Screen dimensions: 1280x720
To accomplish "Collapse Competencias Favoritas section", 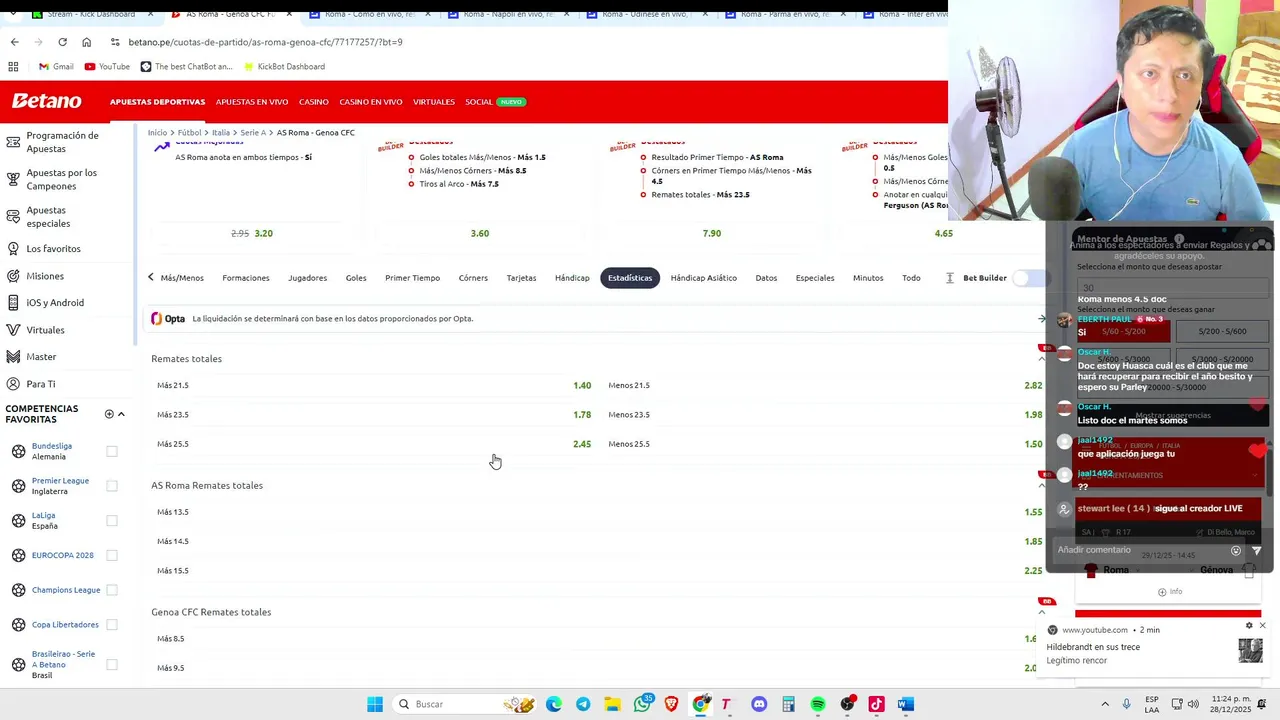I will [121, 414].
